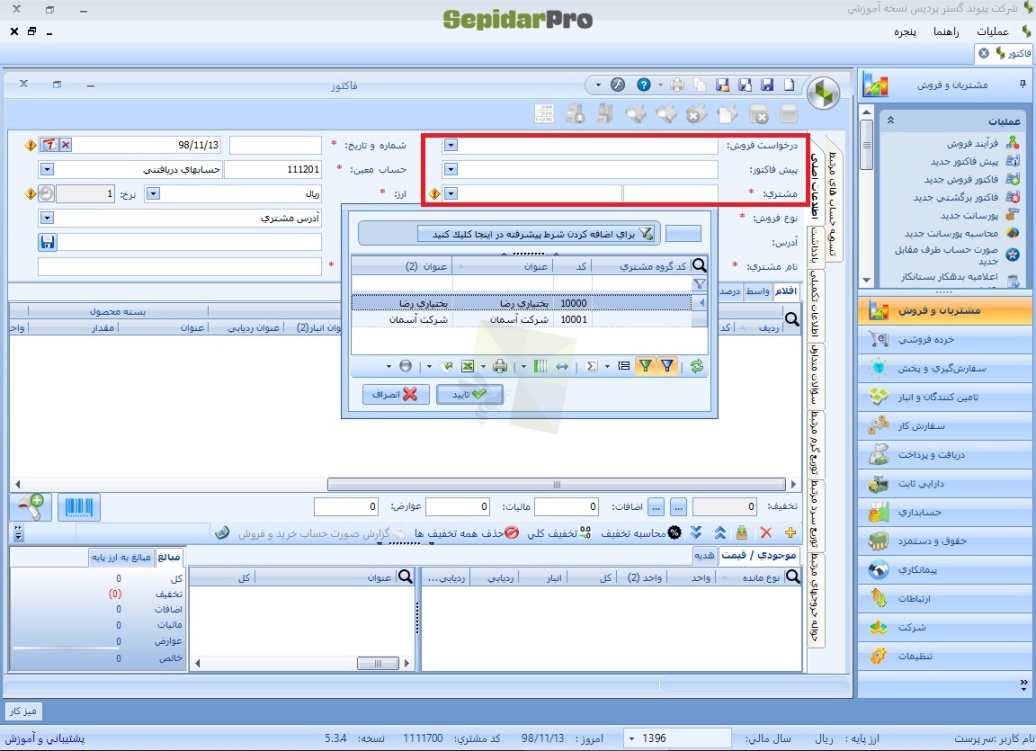Switch to هدیه tab
The image size is (1036, 751).
click(x=704, y=555)
